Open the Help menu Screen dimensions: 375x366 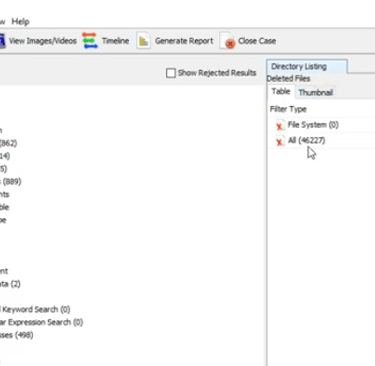pos(20,22)
